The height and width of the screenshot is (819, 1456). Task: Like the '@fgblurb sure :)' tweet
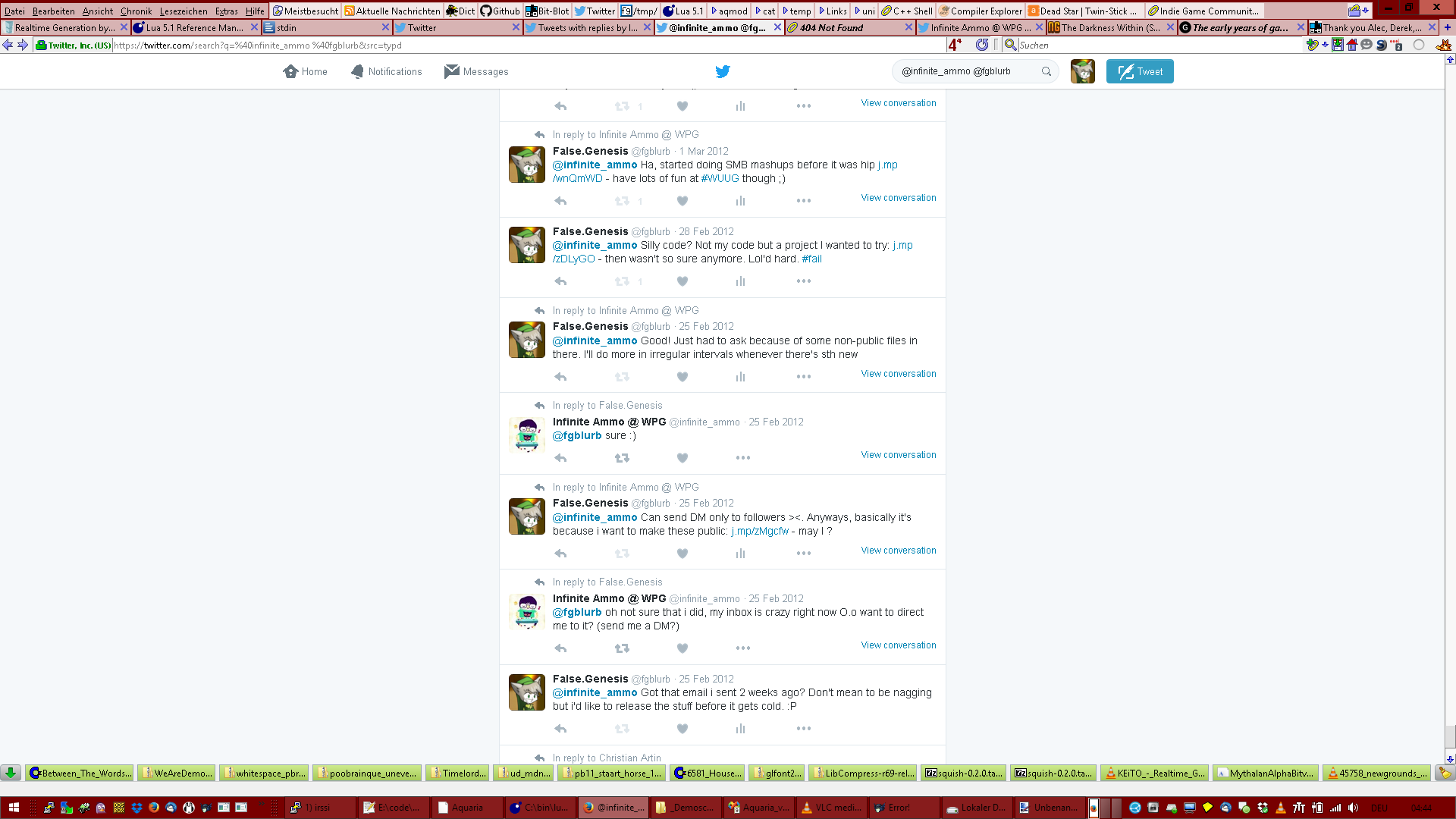click(682, 458)
